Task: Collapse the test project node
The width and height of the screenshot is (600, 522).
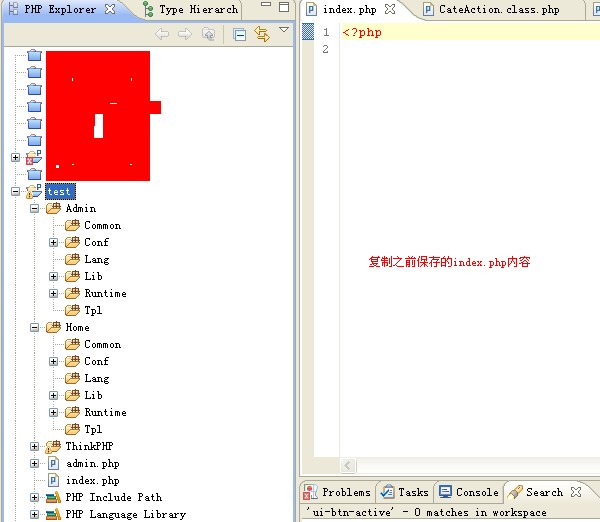Action: coord(15,191)
